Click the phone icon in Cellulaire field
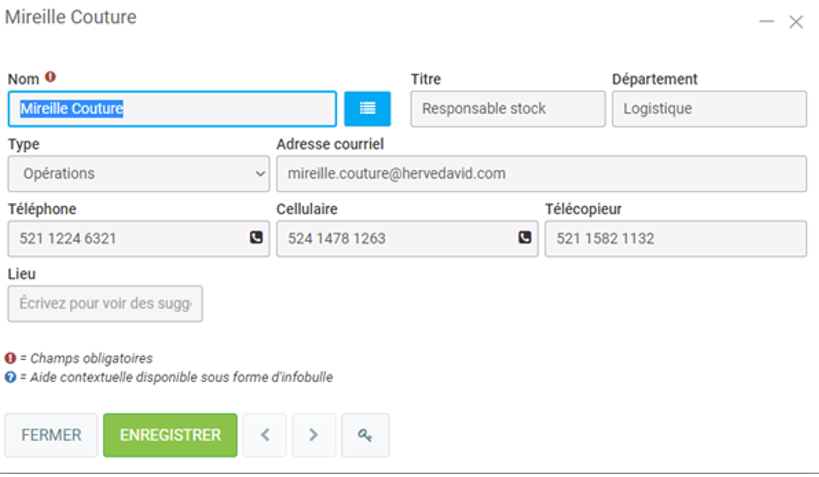 coord(524,238)
